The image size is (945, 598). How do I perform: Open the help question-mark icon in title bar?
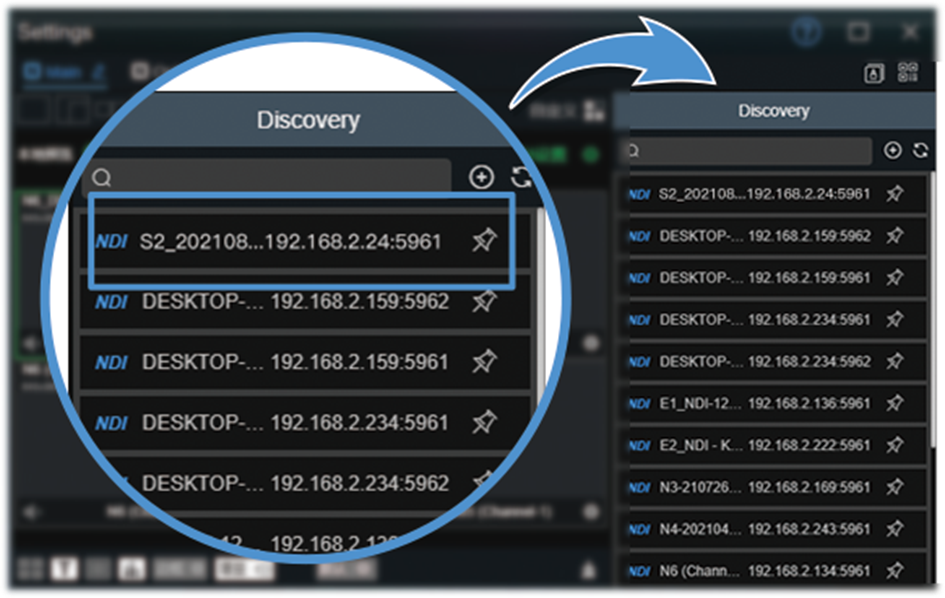click(806, 31)
